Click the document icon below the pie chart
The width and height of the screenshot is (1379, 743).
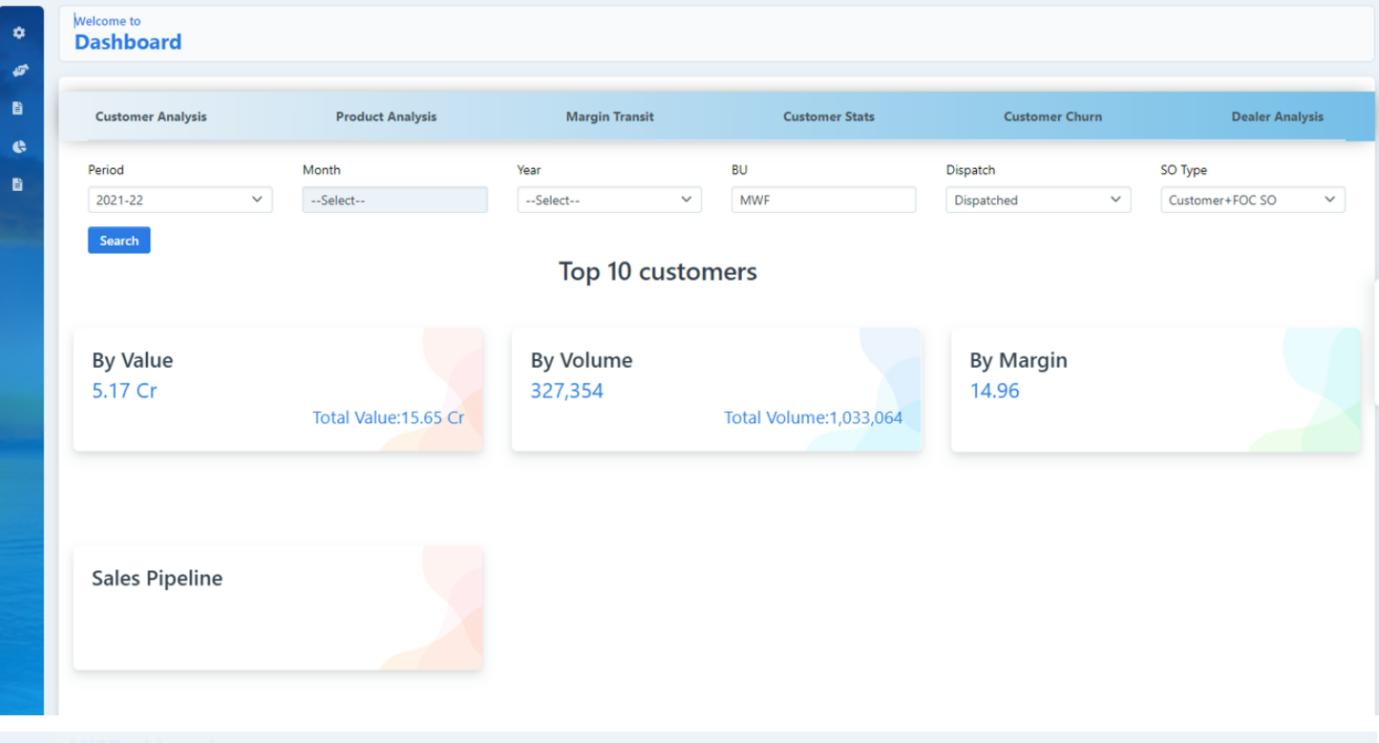[18, 184]
